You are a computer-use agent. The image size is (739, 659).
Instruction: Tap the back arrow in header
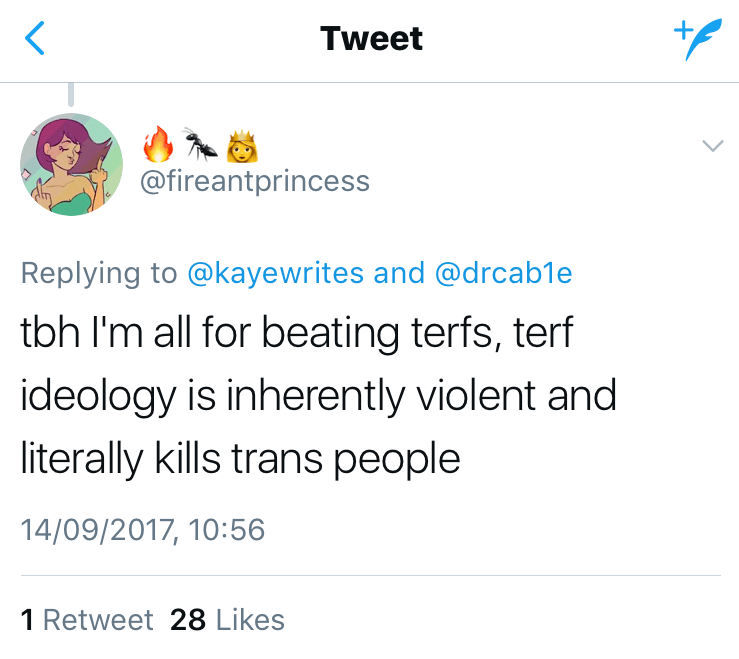34,40
